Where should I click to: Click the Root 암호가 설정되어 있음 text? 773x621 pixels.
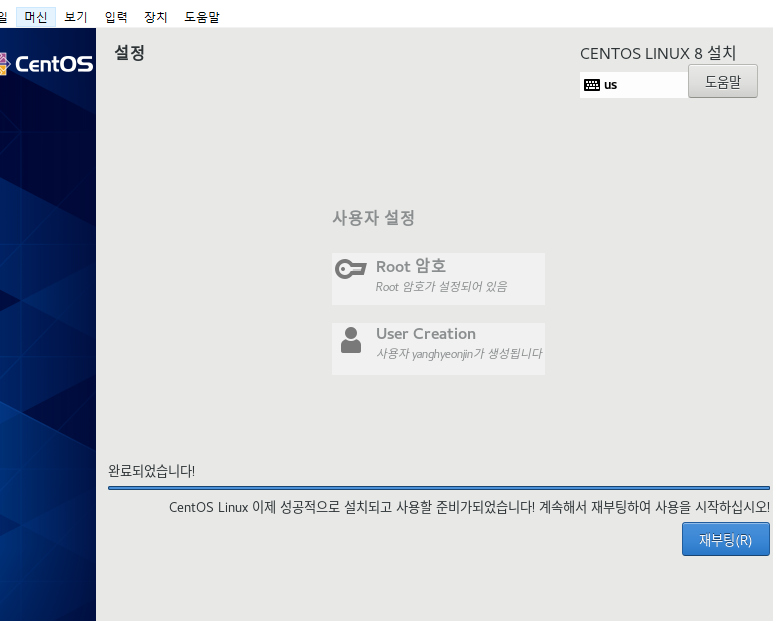(x=441, y=287)
